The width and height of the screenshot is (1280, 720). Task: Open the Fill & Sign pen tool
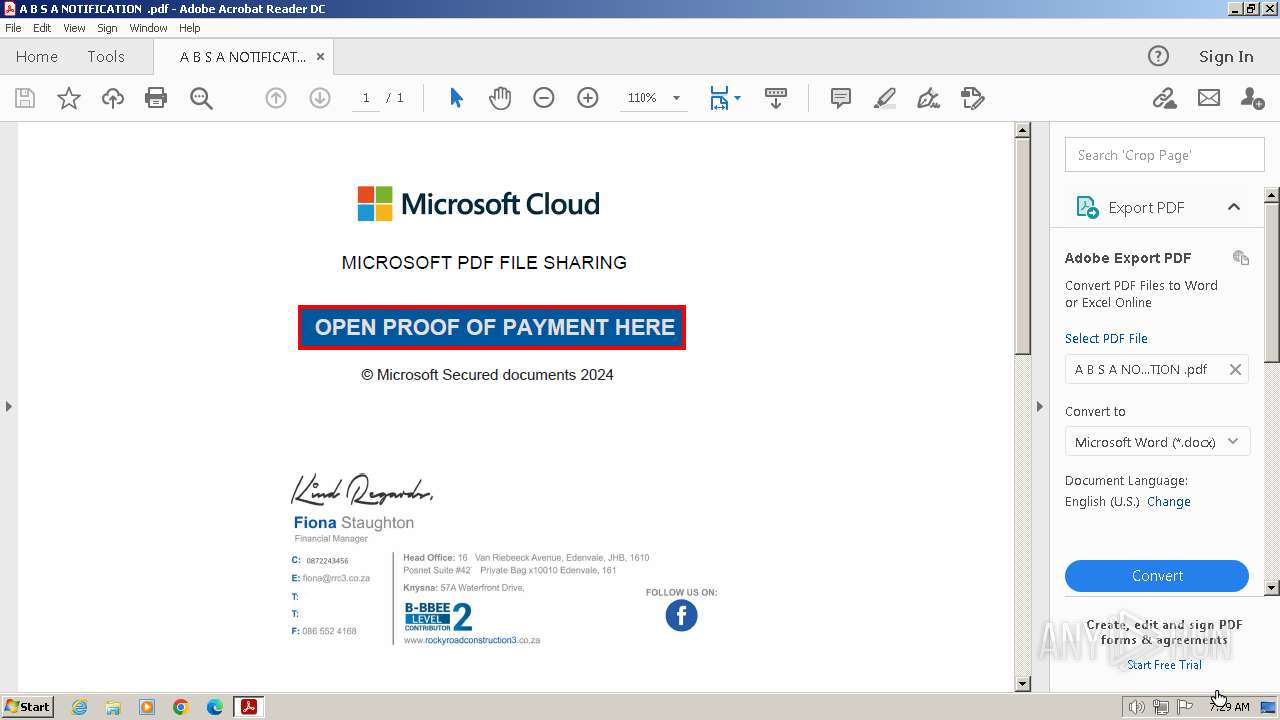[x=929, y=98]
